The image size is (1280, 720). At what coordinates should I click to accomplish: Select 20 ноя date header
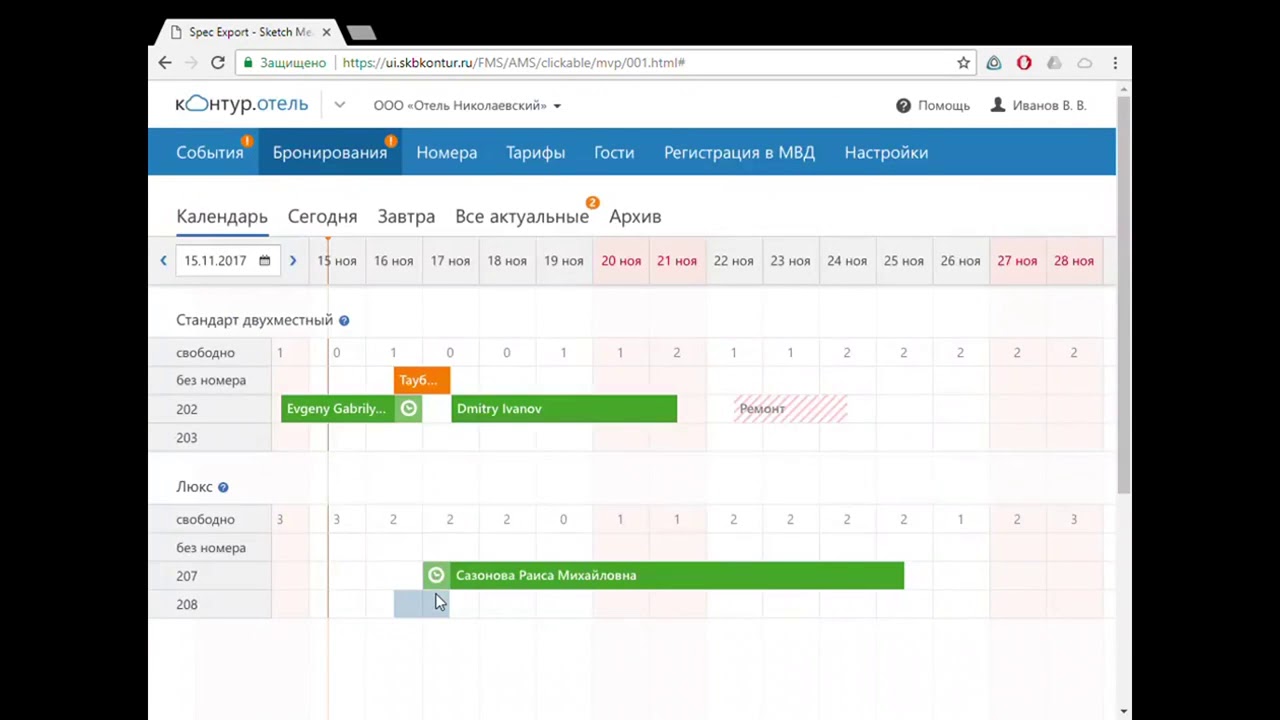click(x=620, y=261)
